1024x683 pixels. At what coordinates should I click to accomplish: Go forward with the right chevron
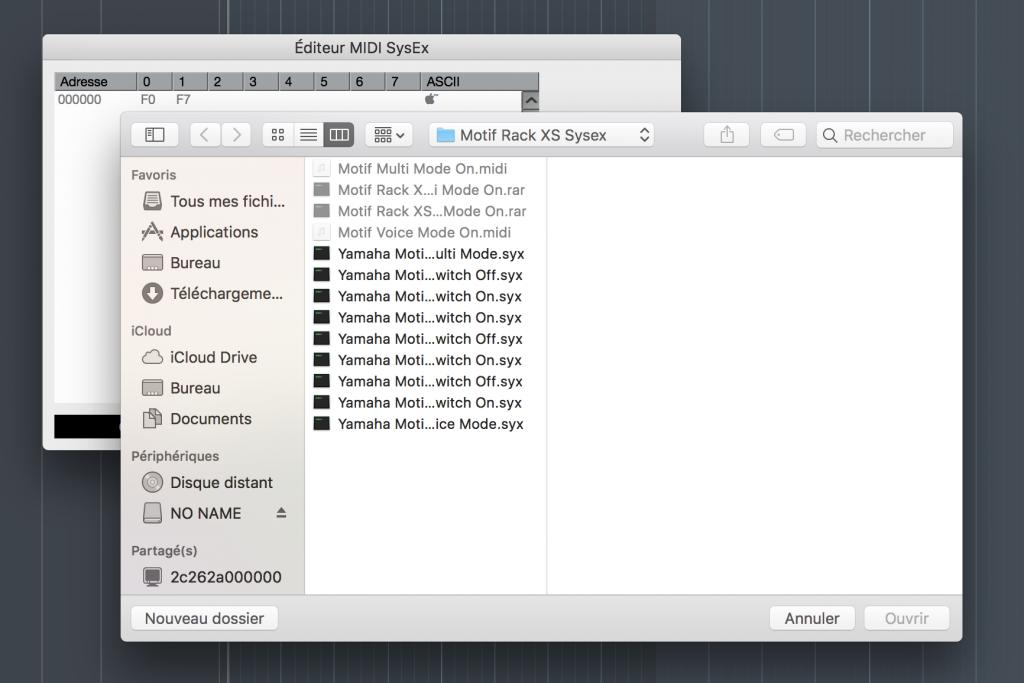236,135
